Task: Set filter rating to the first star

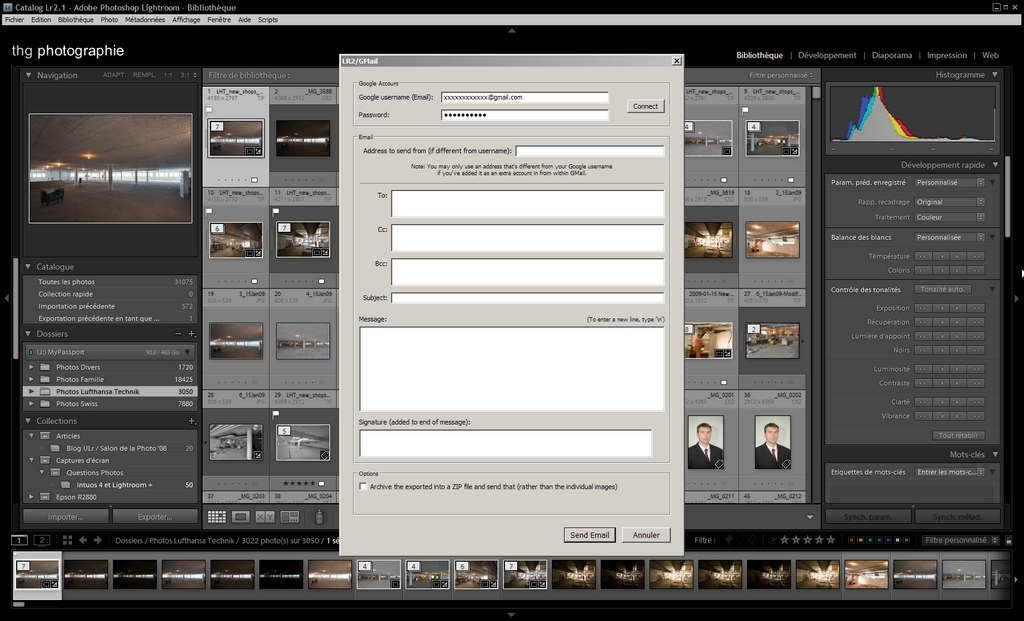Action: coord(784,540)
